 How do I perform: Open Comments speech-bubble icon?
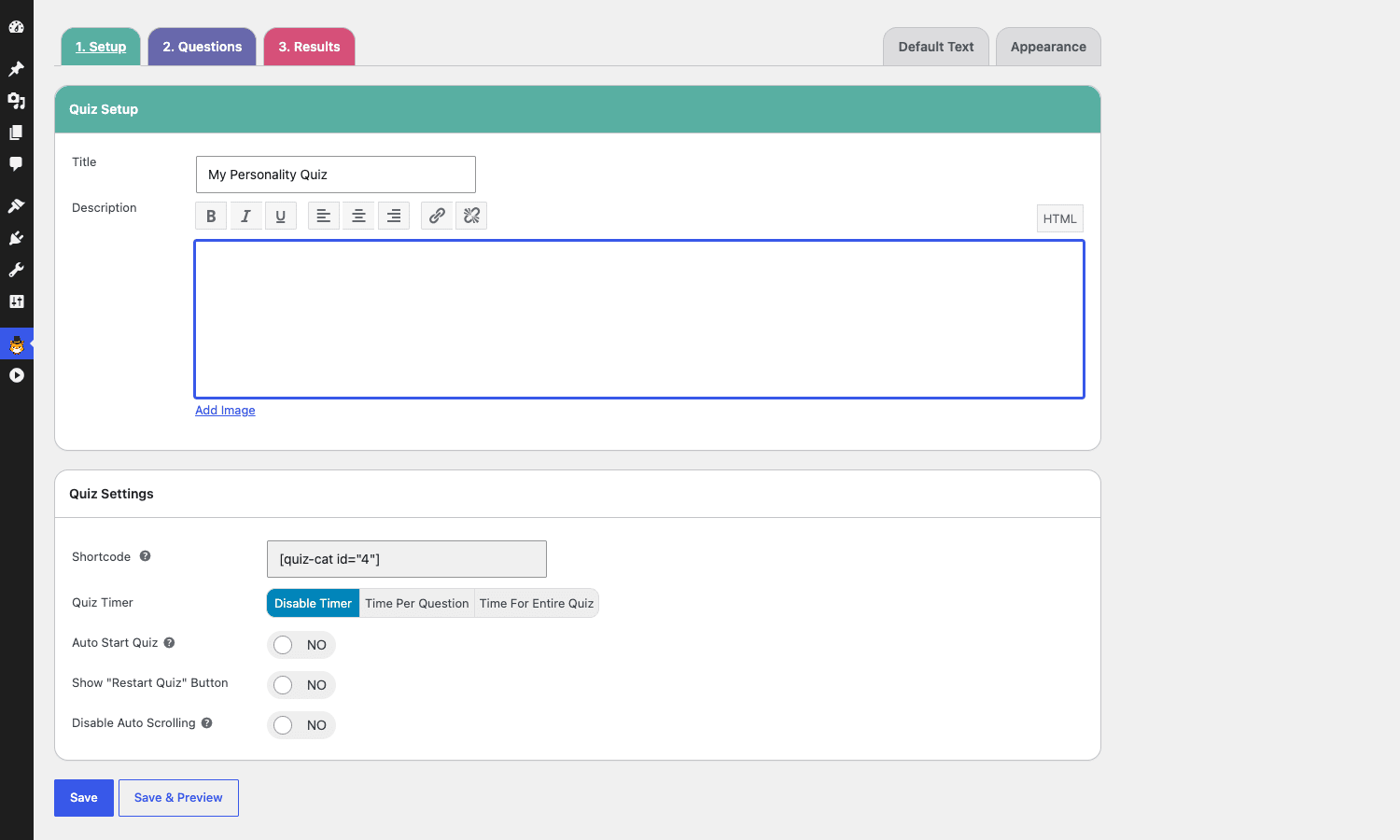pyautogui.click(x=16, y=164)
